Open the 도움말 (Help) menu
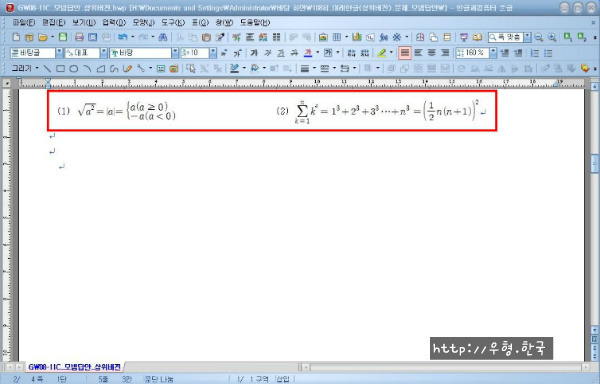Screen dimensions: 600x384 point(255,23)
